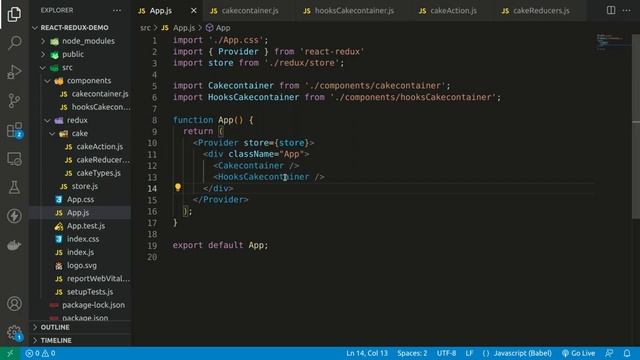Switch to hooksCakecontainer.js tab
The height and width of the screenshot is (360, 640).
(x=349, y=11)
